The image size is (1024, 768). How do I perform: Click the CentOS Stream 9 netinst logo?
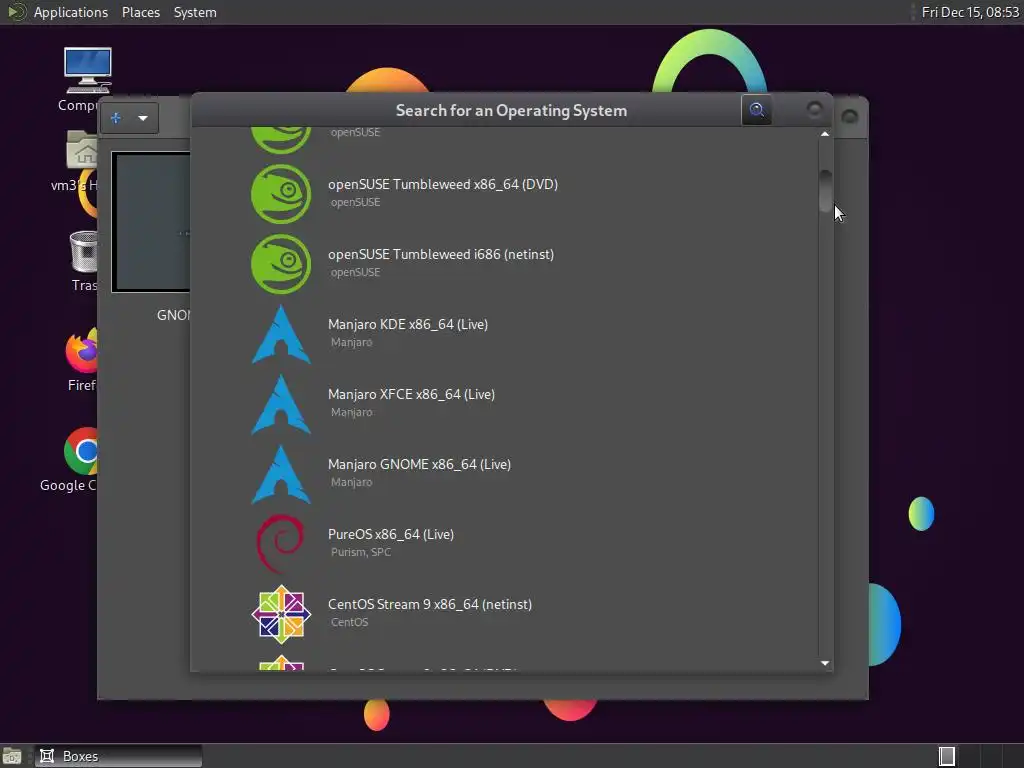(x=281, y=614)
